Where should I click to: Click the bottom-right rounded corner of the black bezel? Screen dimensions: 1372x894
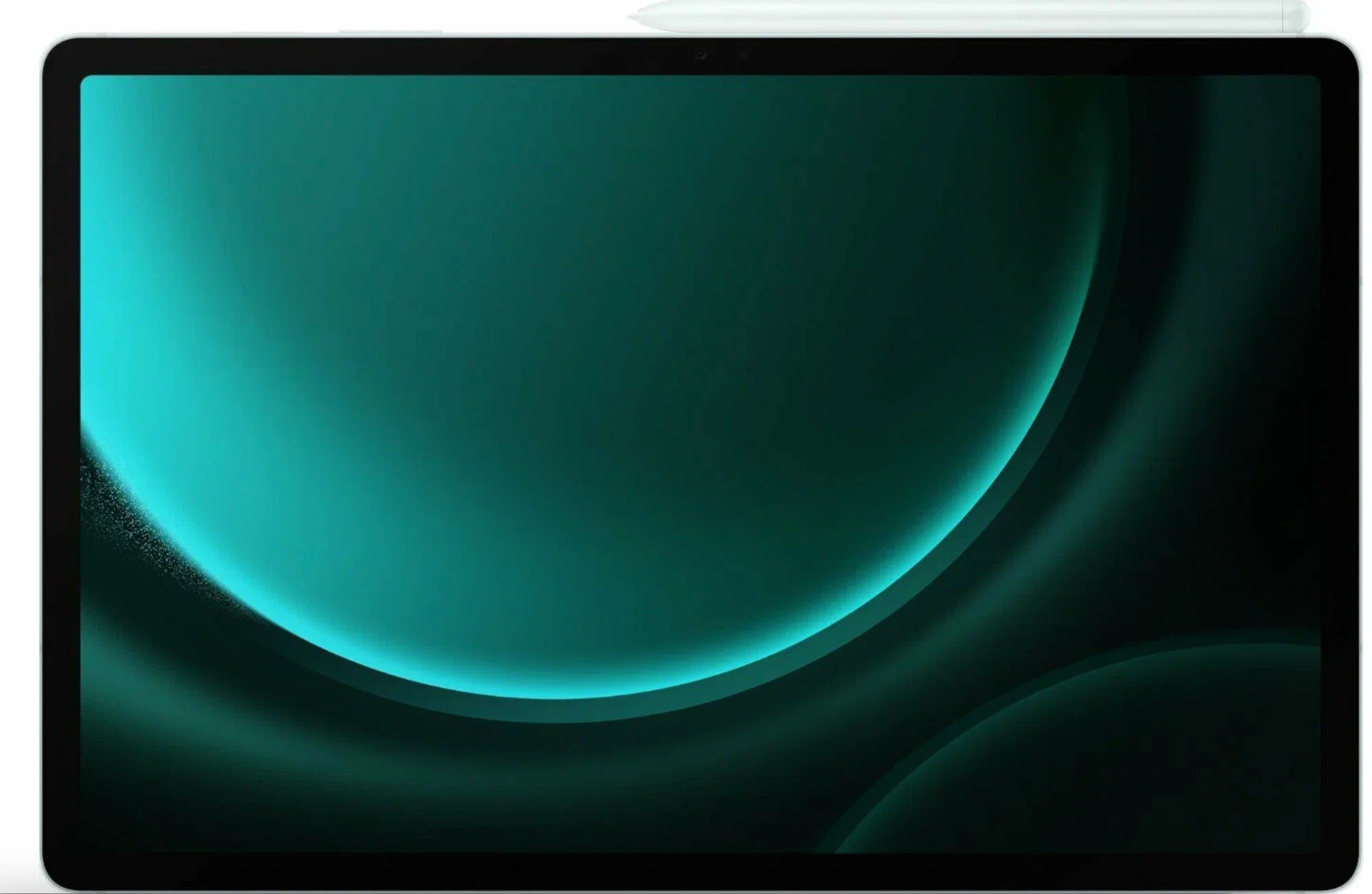(1345, 877)
